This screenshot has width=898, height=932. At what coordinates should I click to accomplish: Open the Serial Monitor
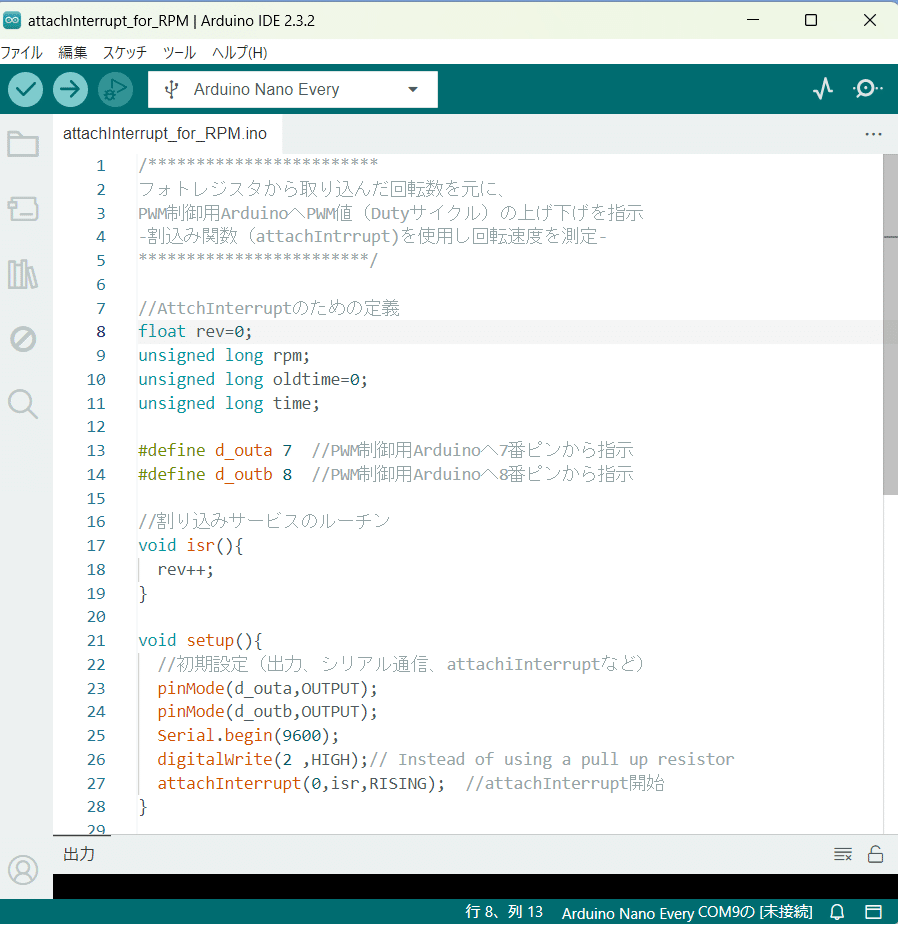[x=867, y=89]
